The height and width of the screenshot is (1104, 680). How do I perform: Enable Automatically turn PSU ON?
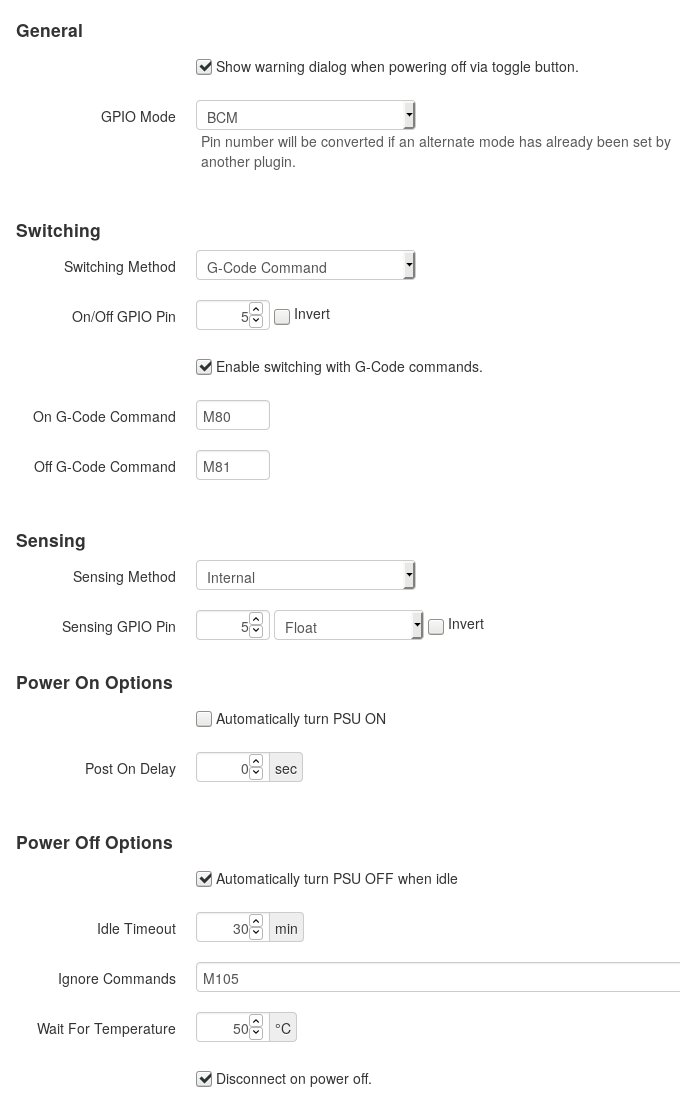(x=204, y=718)
